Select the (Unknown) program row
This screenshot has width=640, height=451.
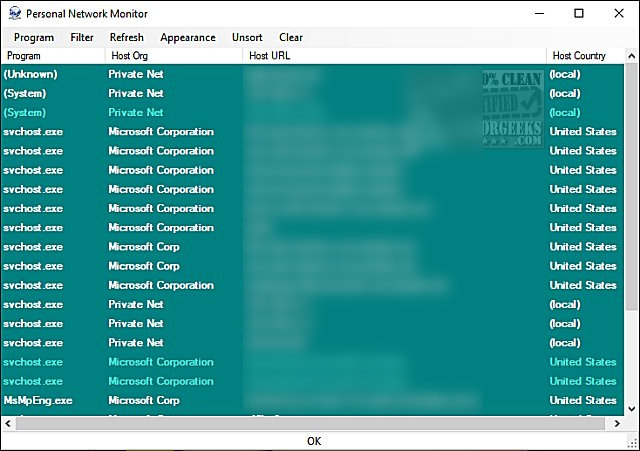coord(313,74)
